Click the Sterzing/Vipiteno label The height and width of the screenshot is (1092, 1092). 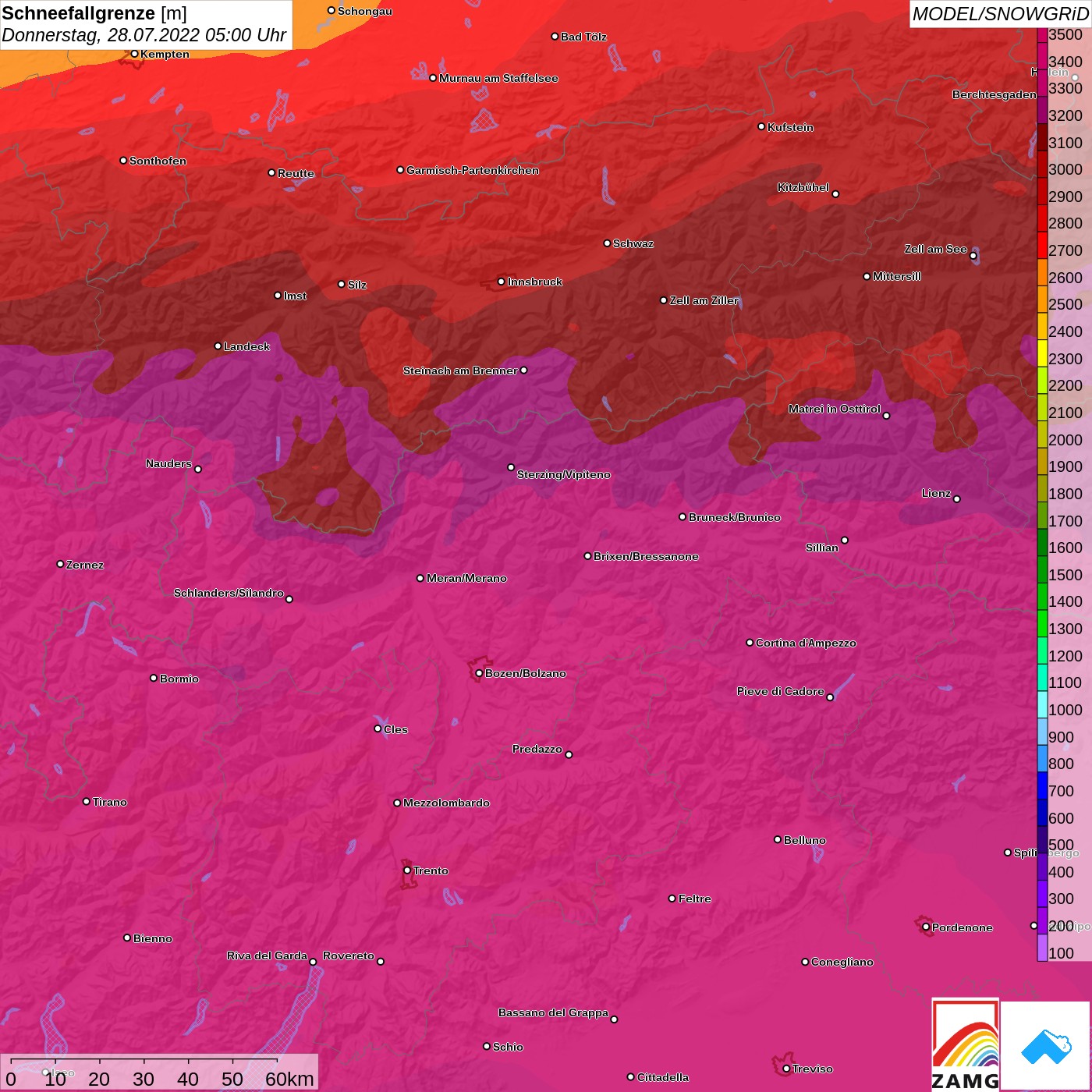(563, 474)
